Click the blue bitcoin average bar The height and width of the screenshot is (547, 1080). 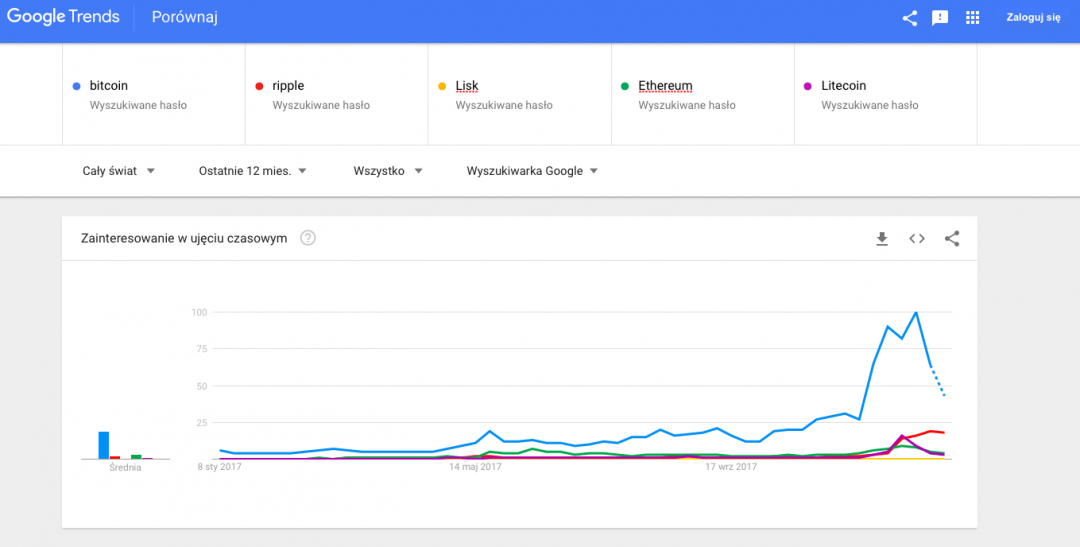tap(103, 445)
